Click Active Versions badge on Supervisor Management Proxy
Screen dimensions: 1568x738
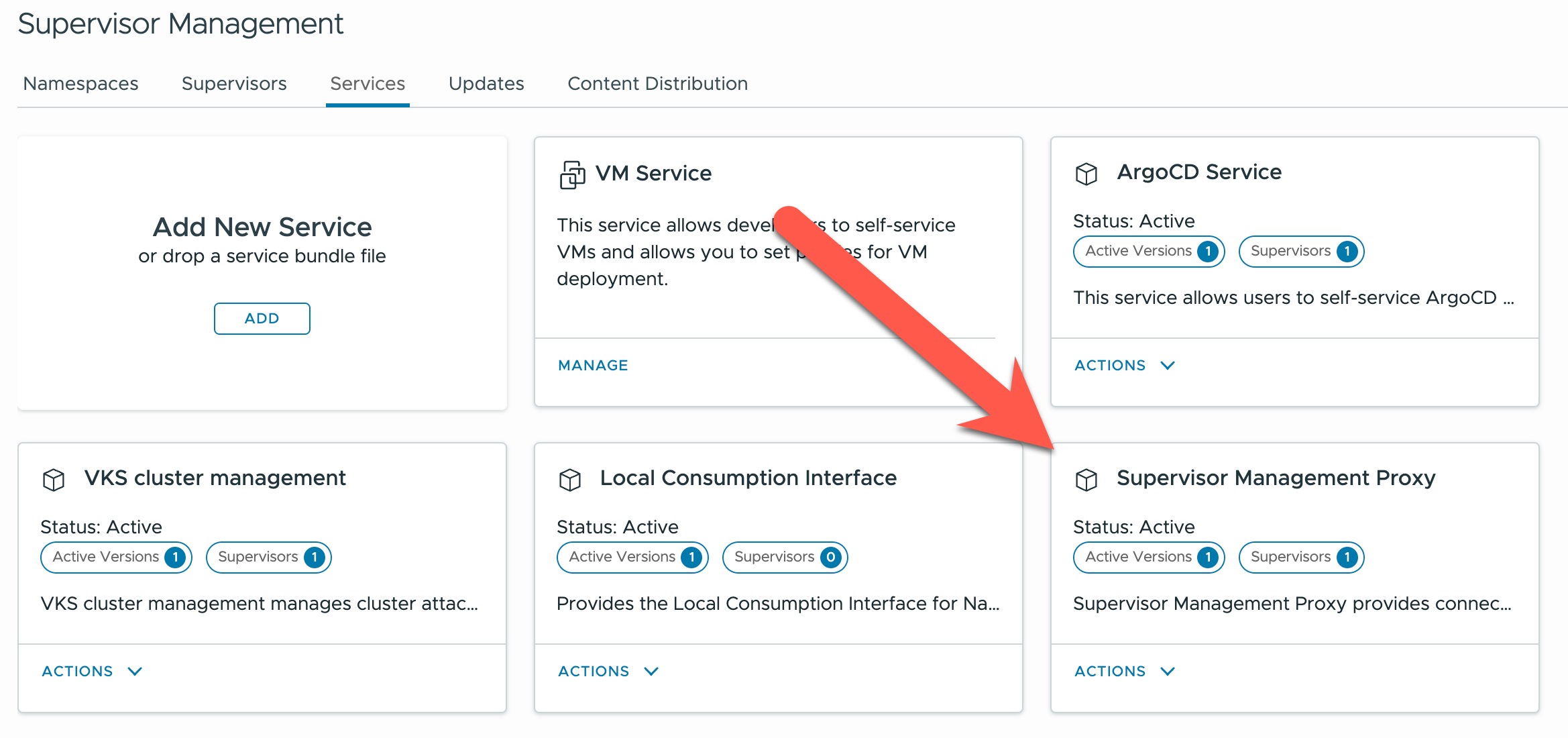1149,557
